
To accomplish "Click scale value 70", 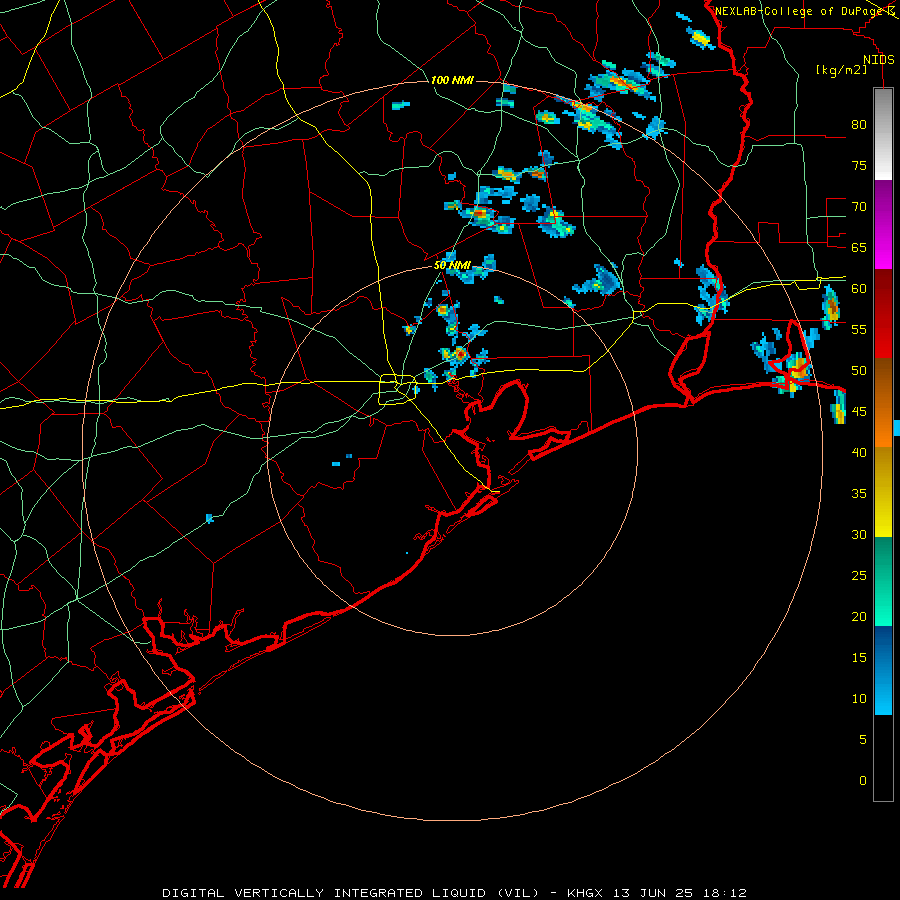I will 859,207.
